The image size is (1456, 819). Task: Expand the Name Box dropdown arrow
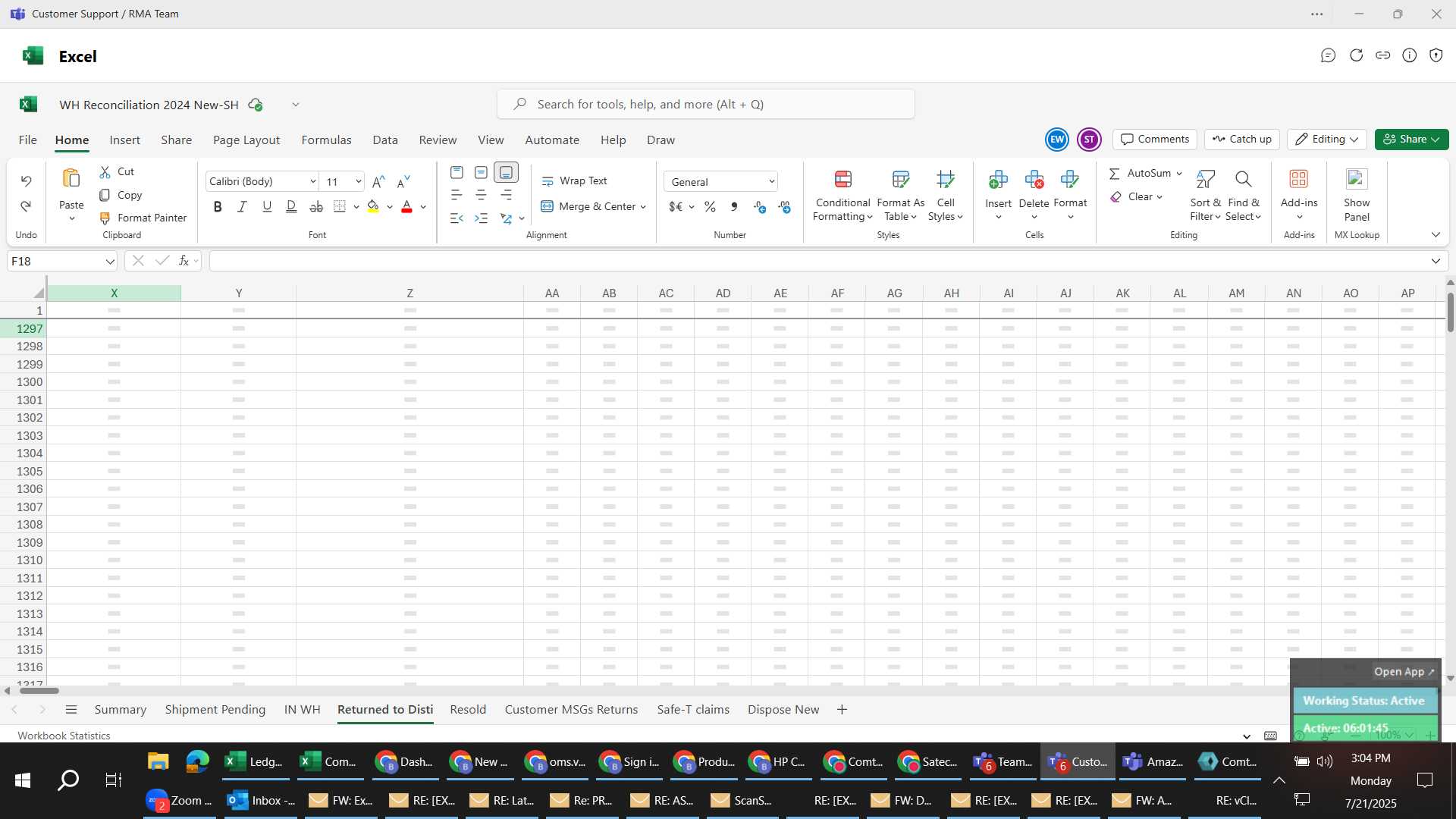pos(110,261)
